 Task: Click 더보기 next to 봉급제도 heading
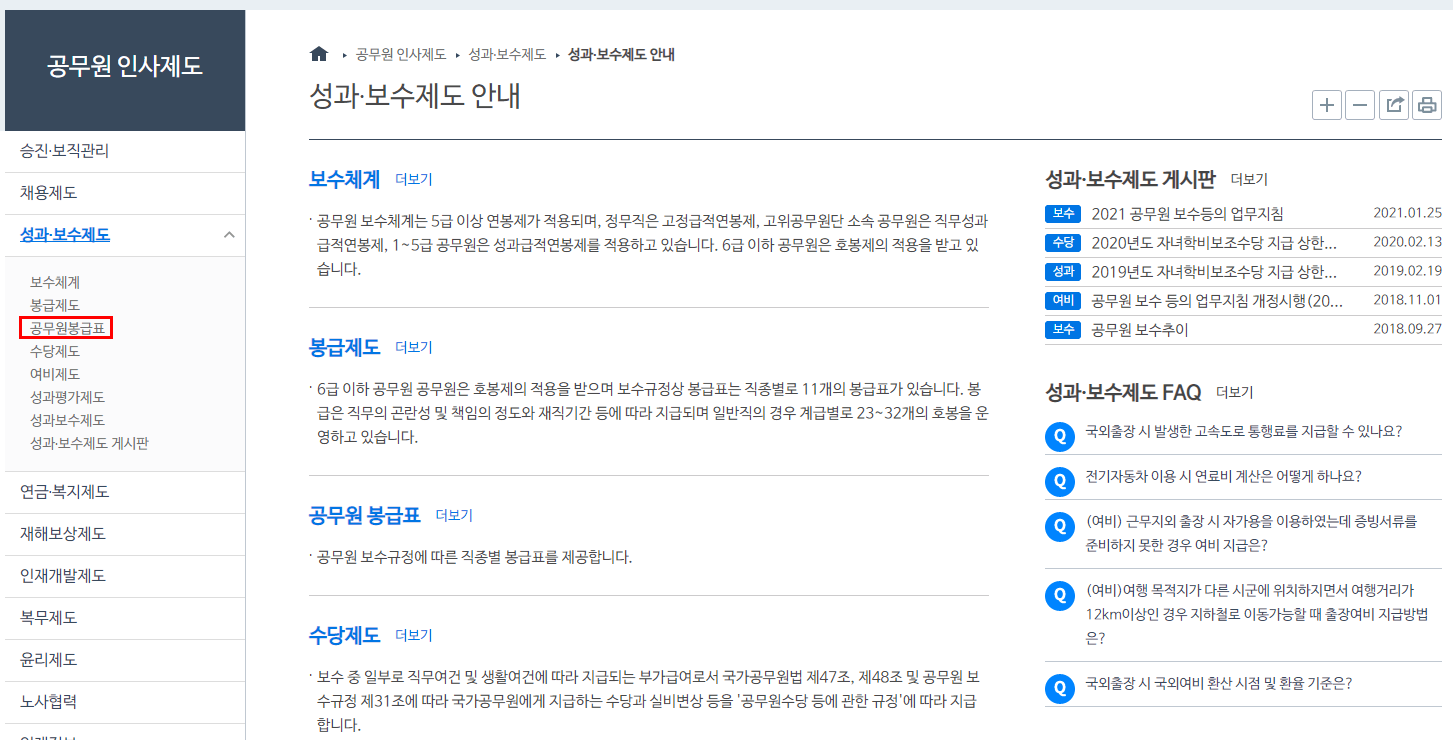tap(414, 347)
